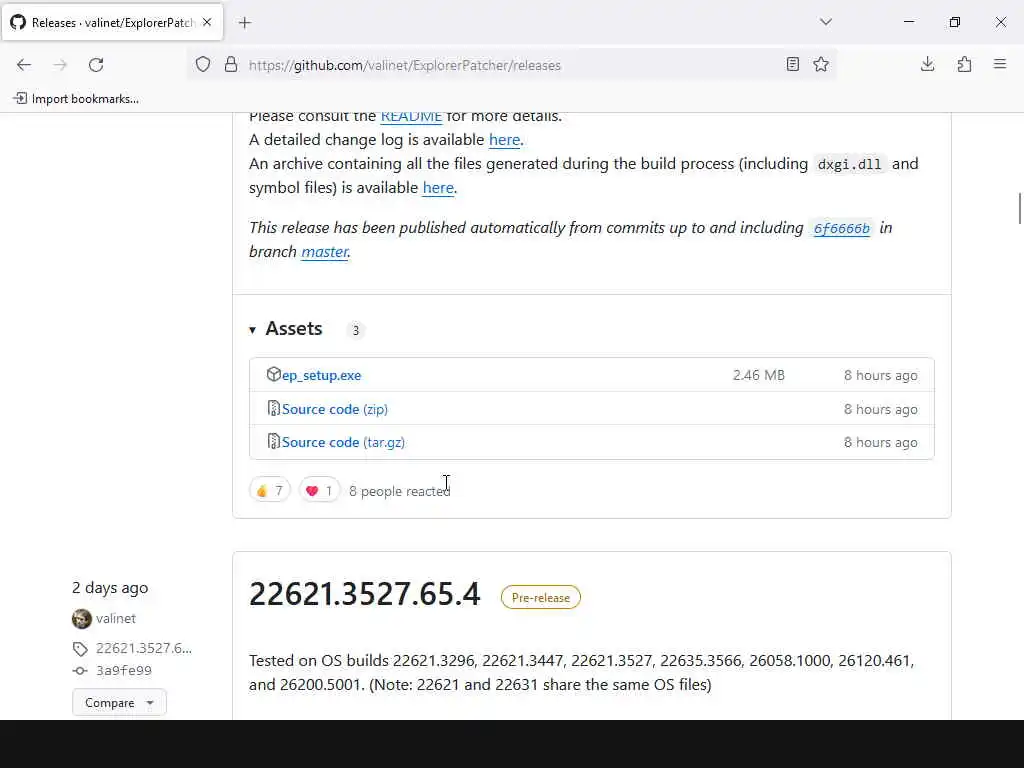Open the Compare dropdown

click(x=119, y=703)
